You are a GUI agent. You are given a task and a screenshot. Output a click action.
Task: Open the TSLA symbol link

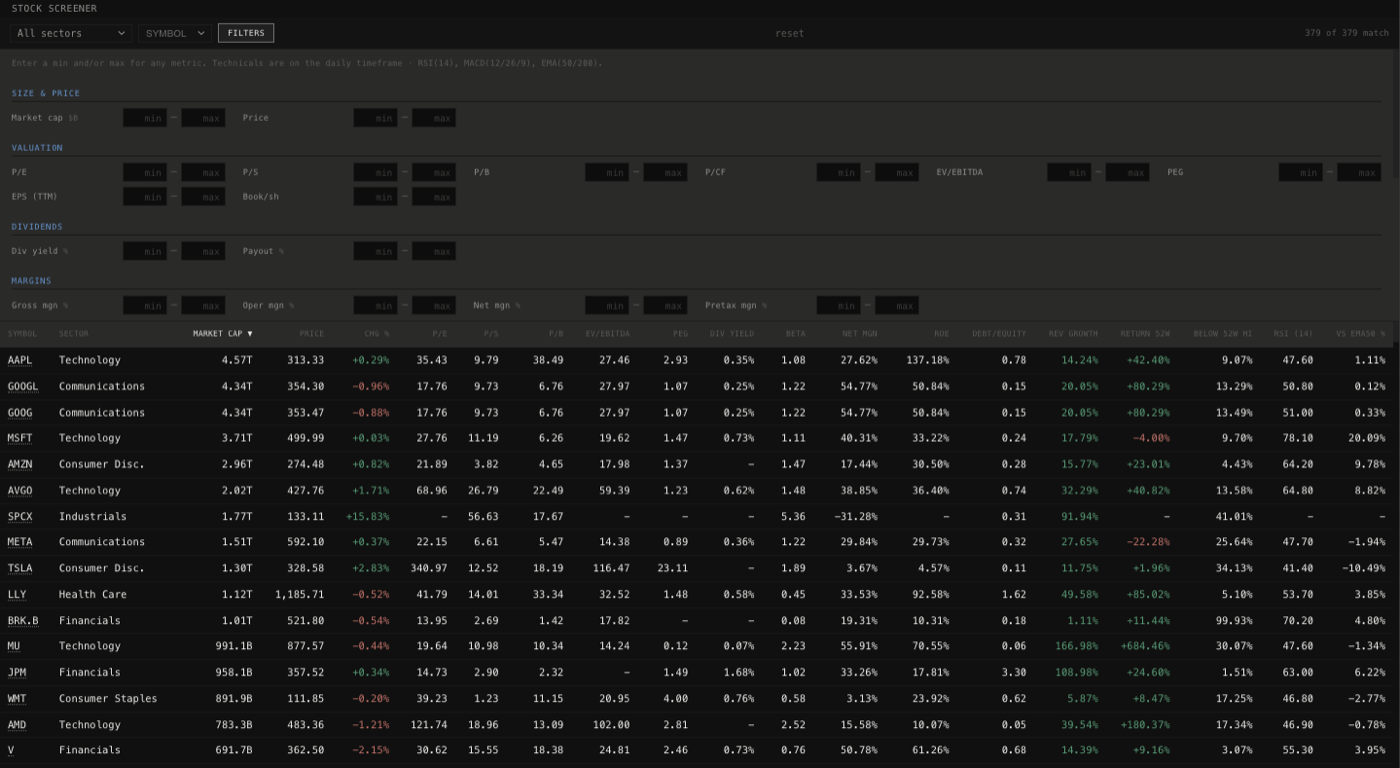(x=20, y=568)
